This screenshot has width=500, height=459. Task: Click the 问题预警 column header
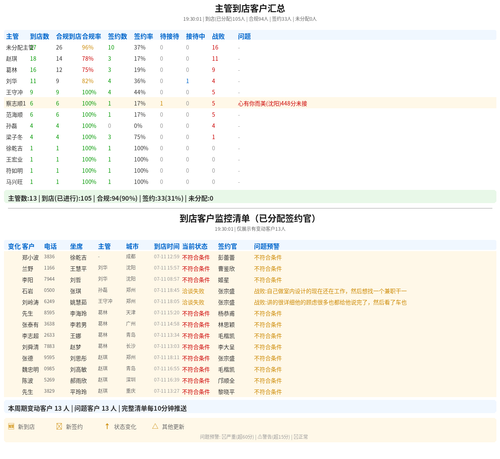pyautogui.click(x=267, y=246)
